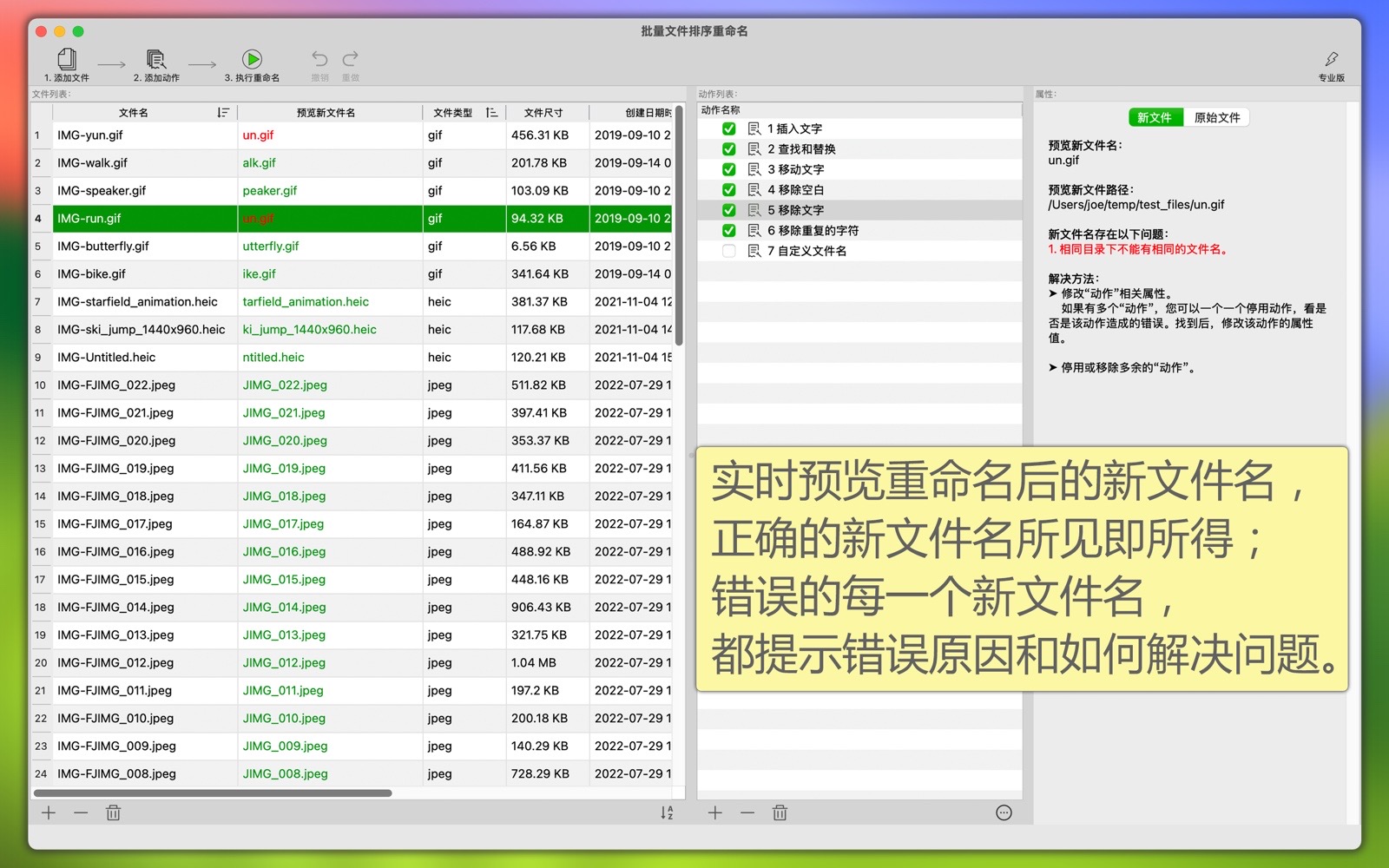Toggle the 3 移动文字 action checkbox

coord(729,169)
